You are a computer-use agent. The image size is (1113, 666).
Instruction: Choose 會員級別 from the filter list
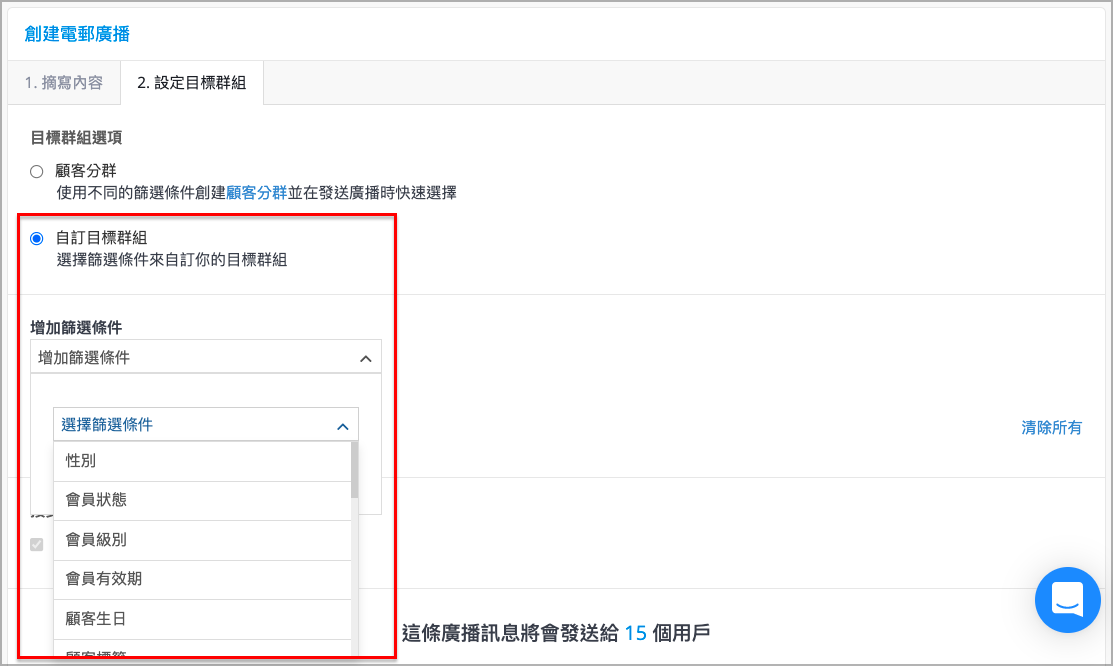click(202, 540)
